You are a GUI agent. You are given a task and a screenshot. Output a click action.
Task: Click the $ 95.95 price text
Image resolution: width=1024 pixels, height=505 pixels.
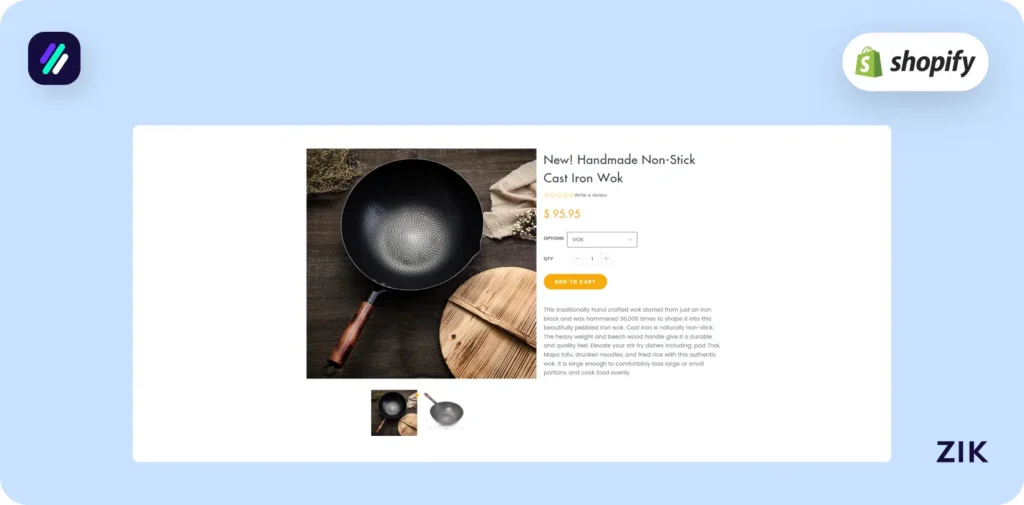pos(562,214)
